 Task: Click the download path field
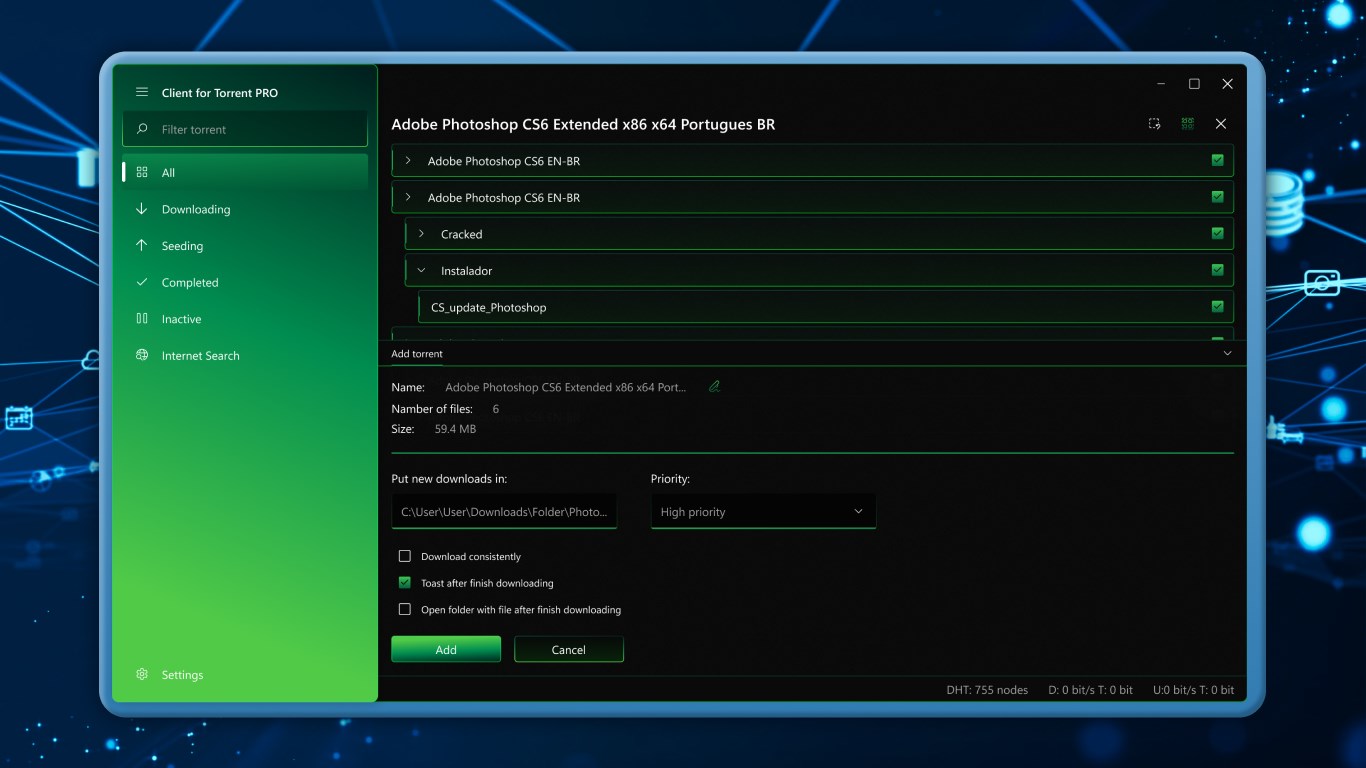pos(504,512)
